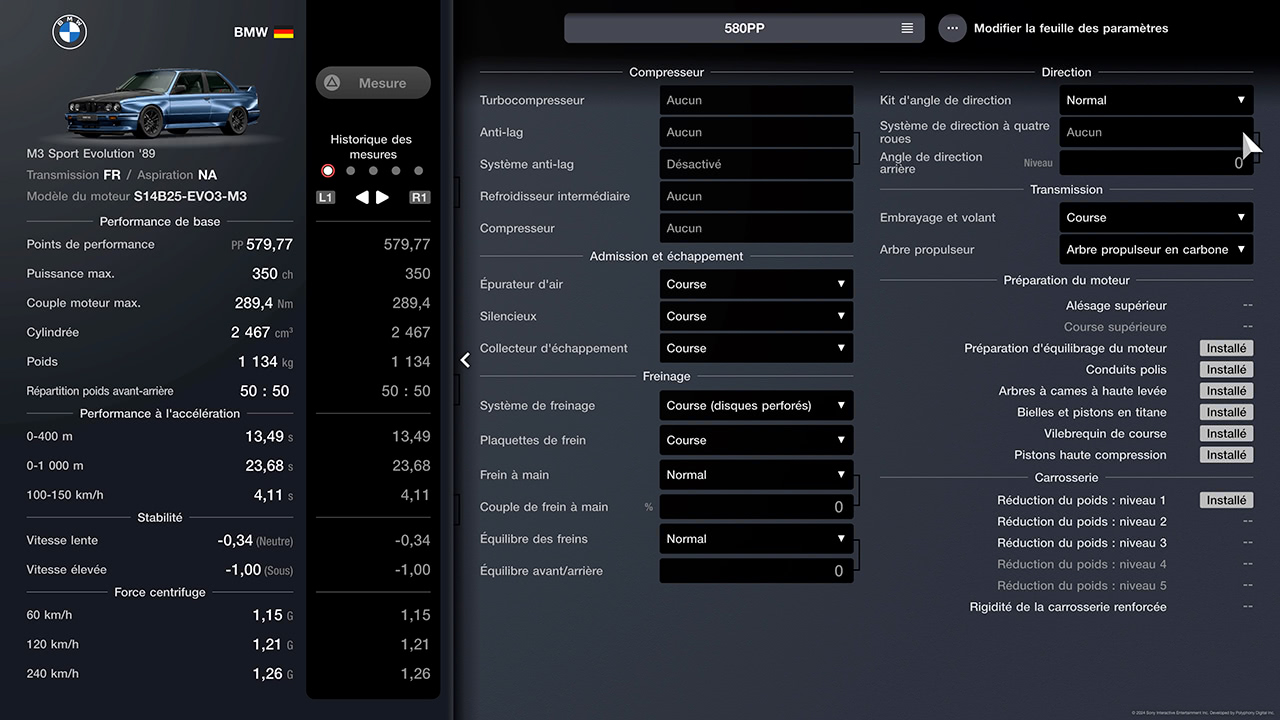Screen dimensions: 1280x720
Task: Open Embrayage et volant dropdown
Action: 1156,217
